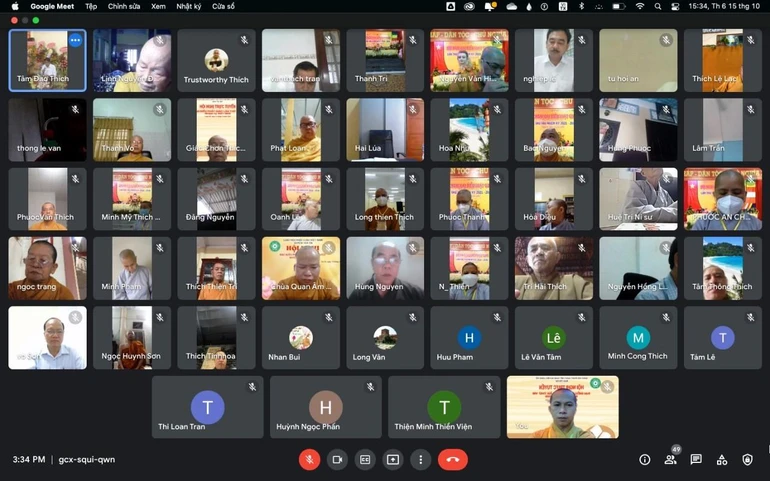
Task: Open more options three-dot menu
Action: click(x=421, y=459)
